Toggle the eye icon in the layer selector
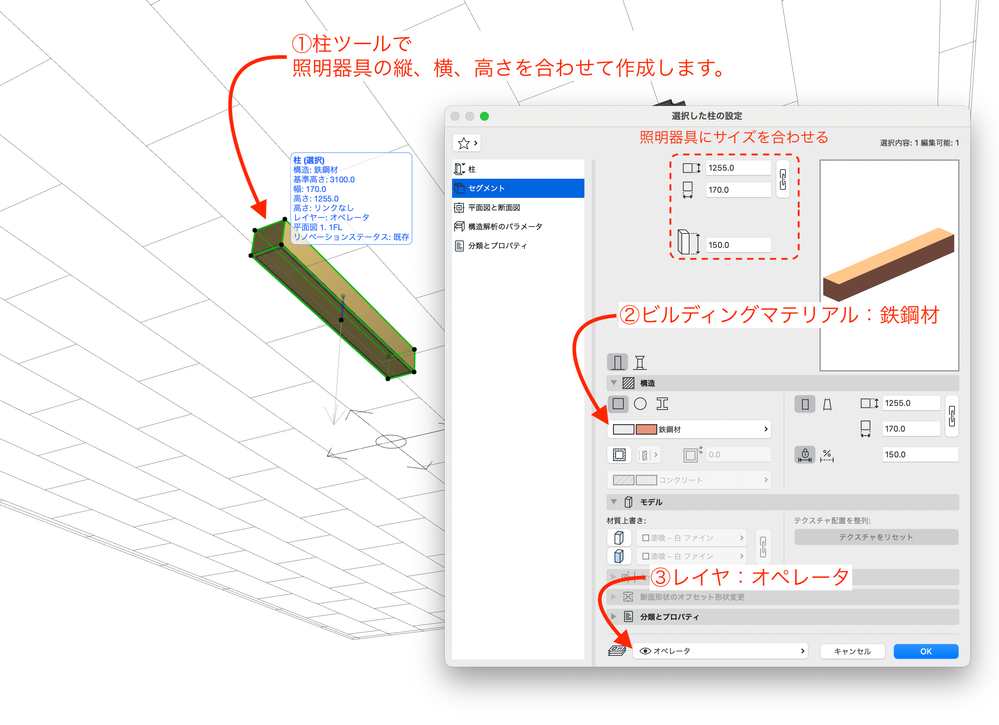 645,651
